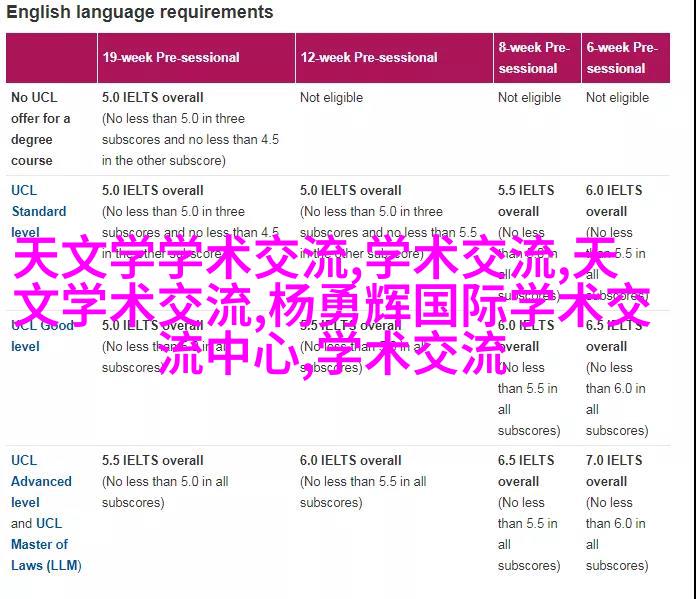Click the 8-week Pre-sessional column header

tap(537, 58)
